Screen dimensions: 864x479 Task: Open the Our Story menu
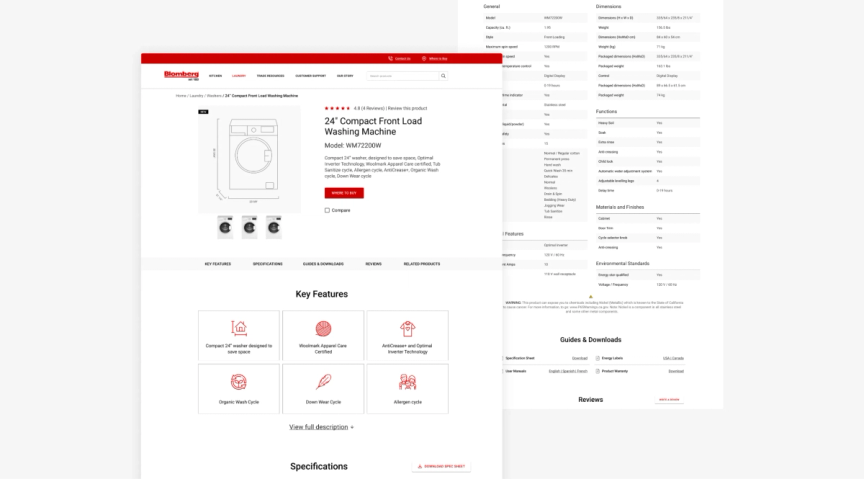click(345, 76)
